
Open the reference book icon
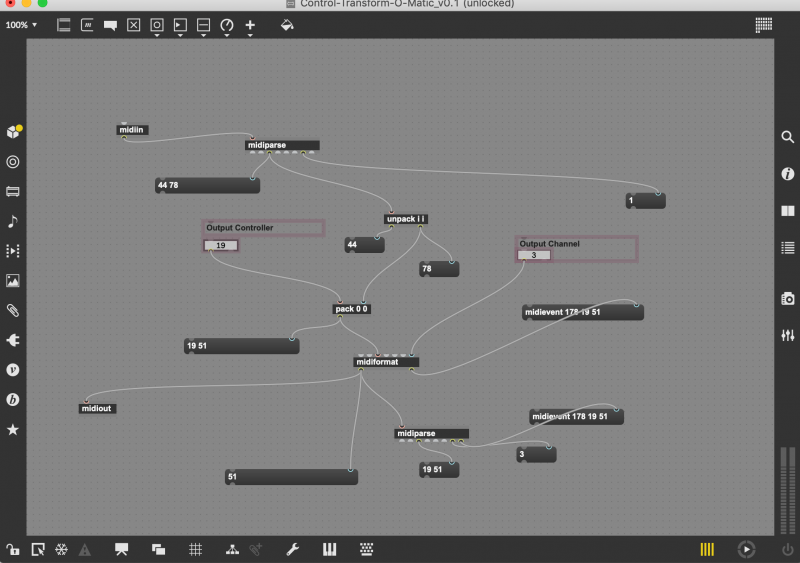click(788, 211)
